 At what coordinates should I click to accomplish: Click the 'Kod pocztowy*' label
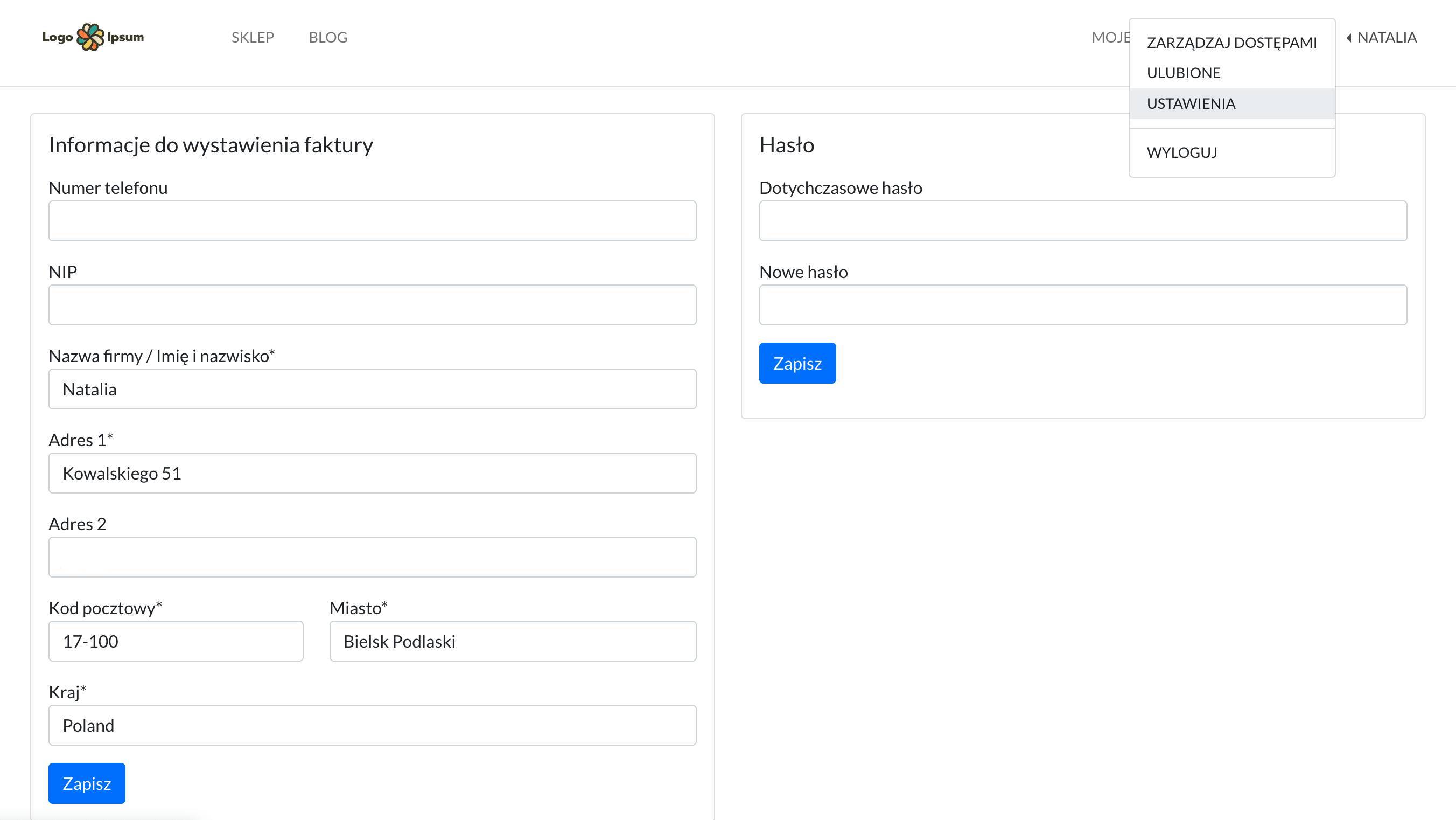[105, 608]
